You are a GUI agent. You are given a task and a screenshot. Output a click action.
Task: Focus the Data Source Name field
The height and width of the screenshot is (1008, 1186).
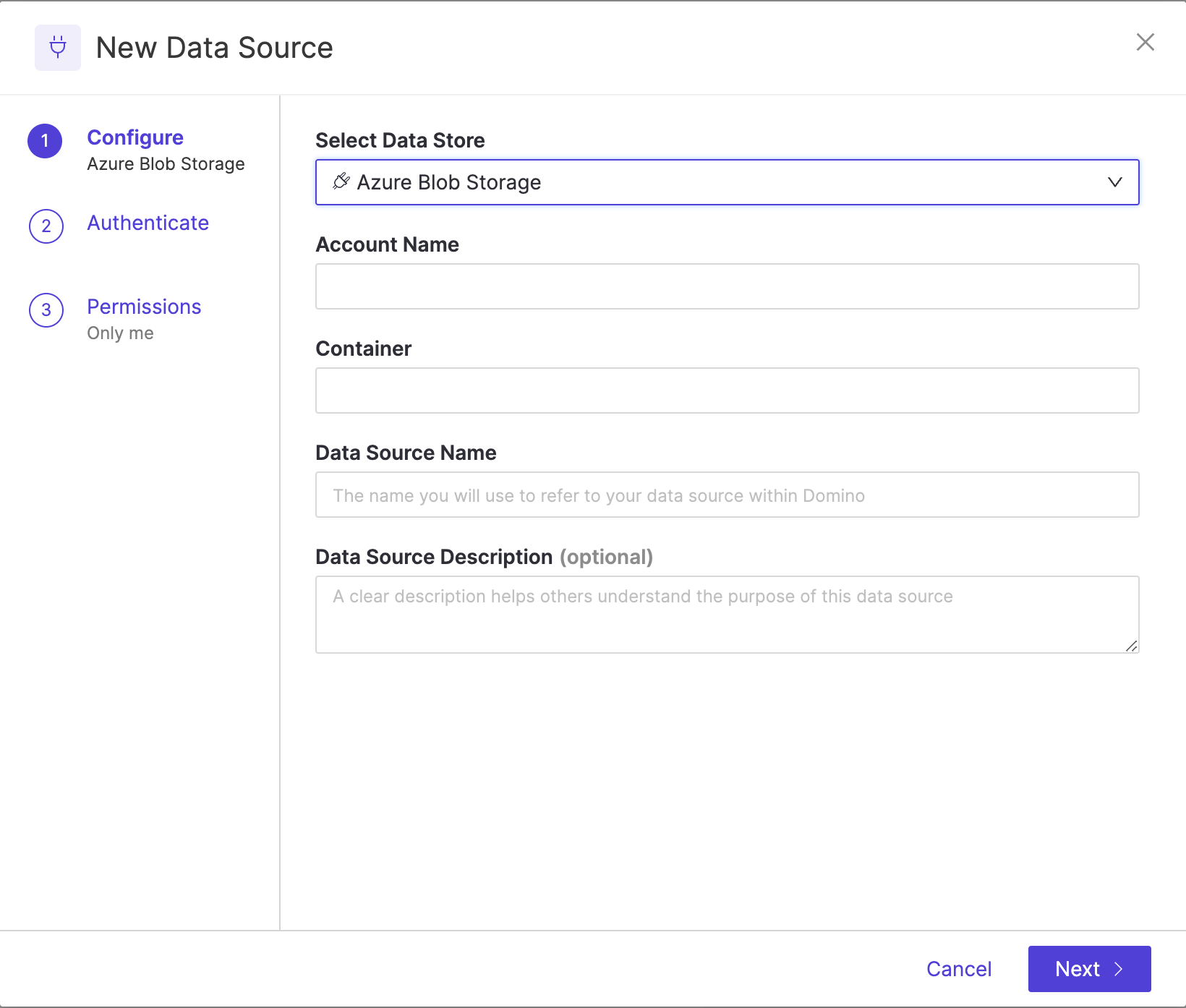pos(728,495)
